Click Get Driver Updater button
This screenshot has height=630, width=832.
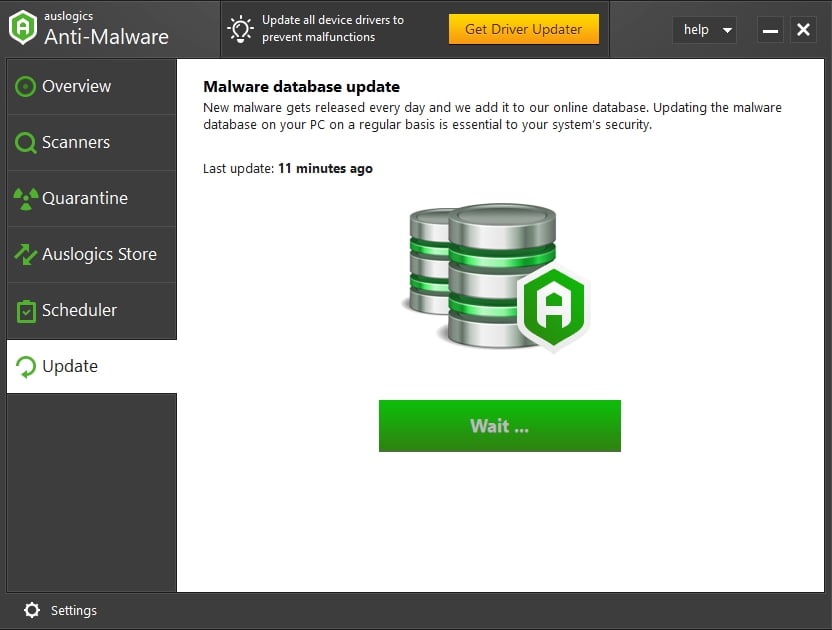pyautogui.click(x=524, y=29)
